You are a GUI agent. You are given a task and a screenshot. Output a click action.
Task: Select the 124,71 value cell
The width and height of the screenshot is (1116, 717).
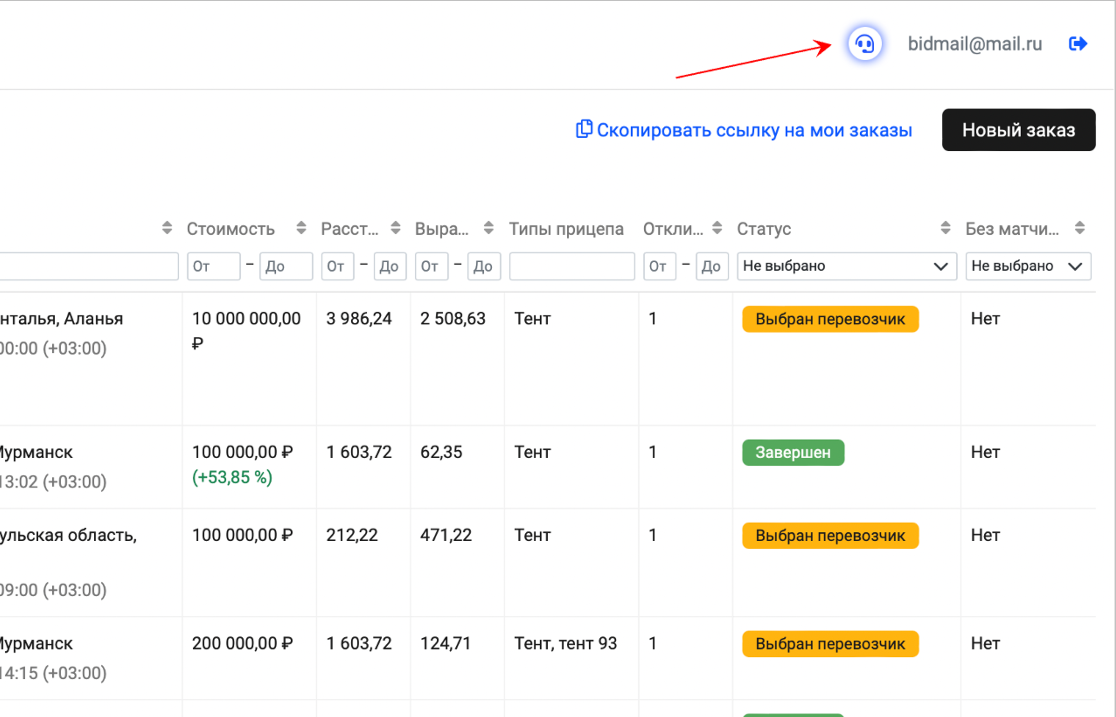pyautogui.click(x=446, y=643)
